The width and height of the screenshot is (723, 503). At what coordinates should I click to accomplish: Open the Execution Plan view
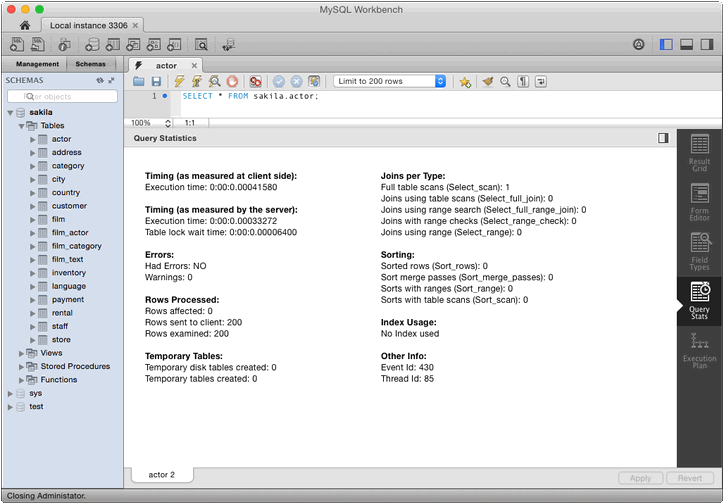699,350
